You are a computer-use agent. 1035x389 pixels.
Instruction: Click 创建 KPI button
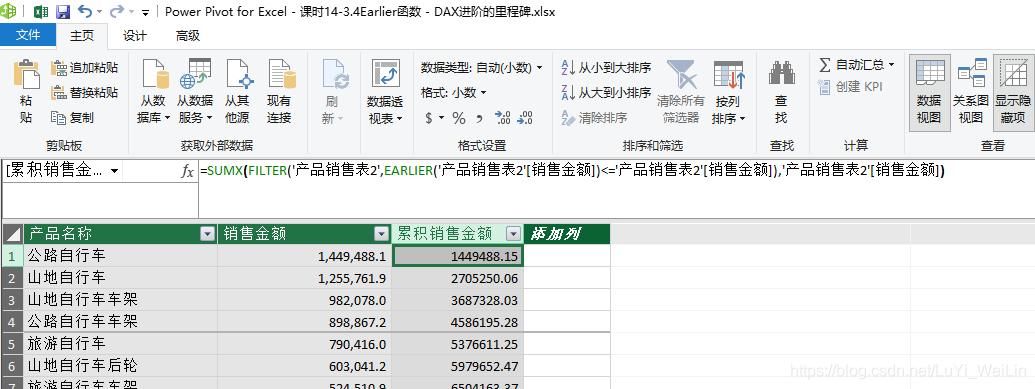point(850,87)
